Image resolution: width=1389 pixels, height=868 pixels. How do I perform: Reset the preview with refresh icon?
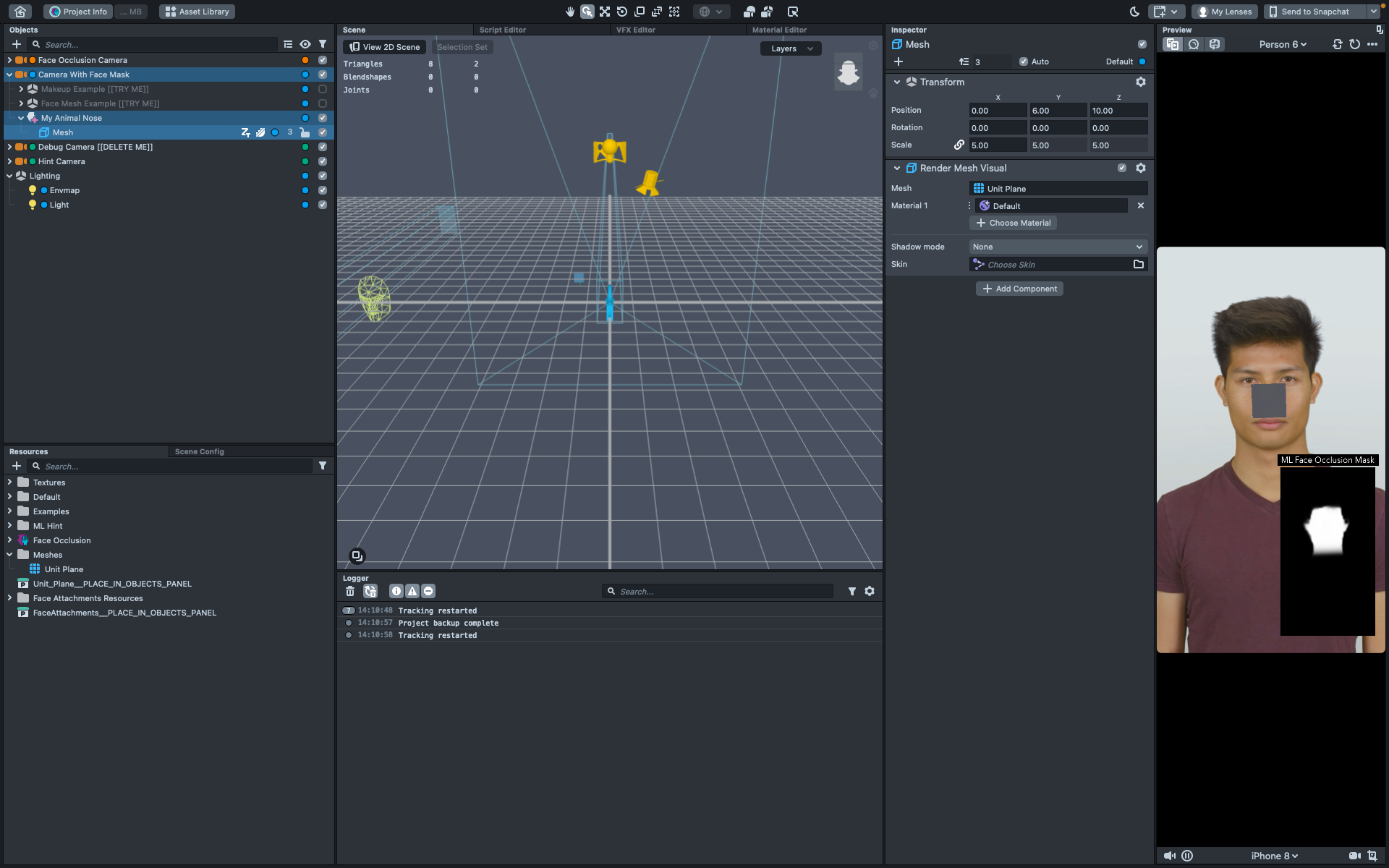1354,44
